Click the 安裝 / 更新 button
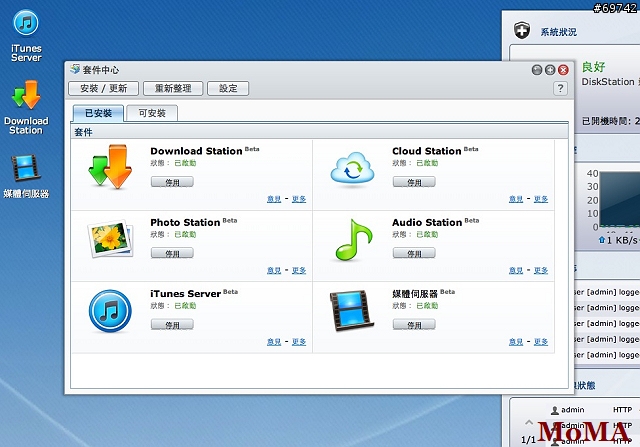The height and width of the screenshot is (447, 640). [104, 88]
